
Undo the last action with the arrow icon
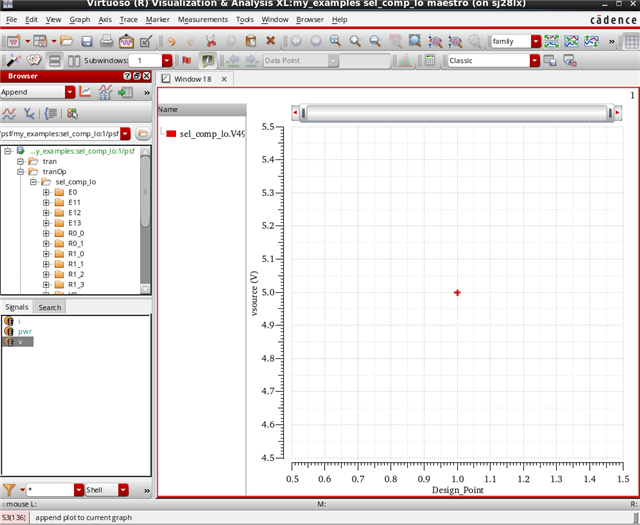tap(171, 41)
